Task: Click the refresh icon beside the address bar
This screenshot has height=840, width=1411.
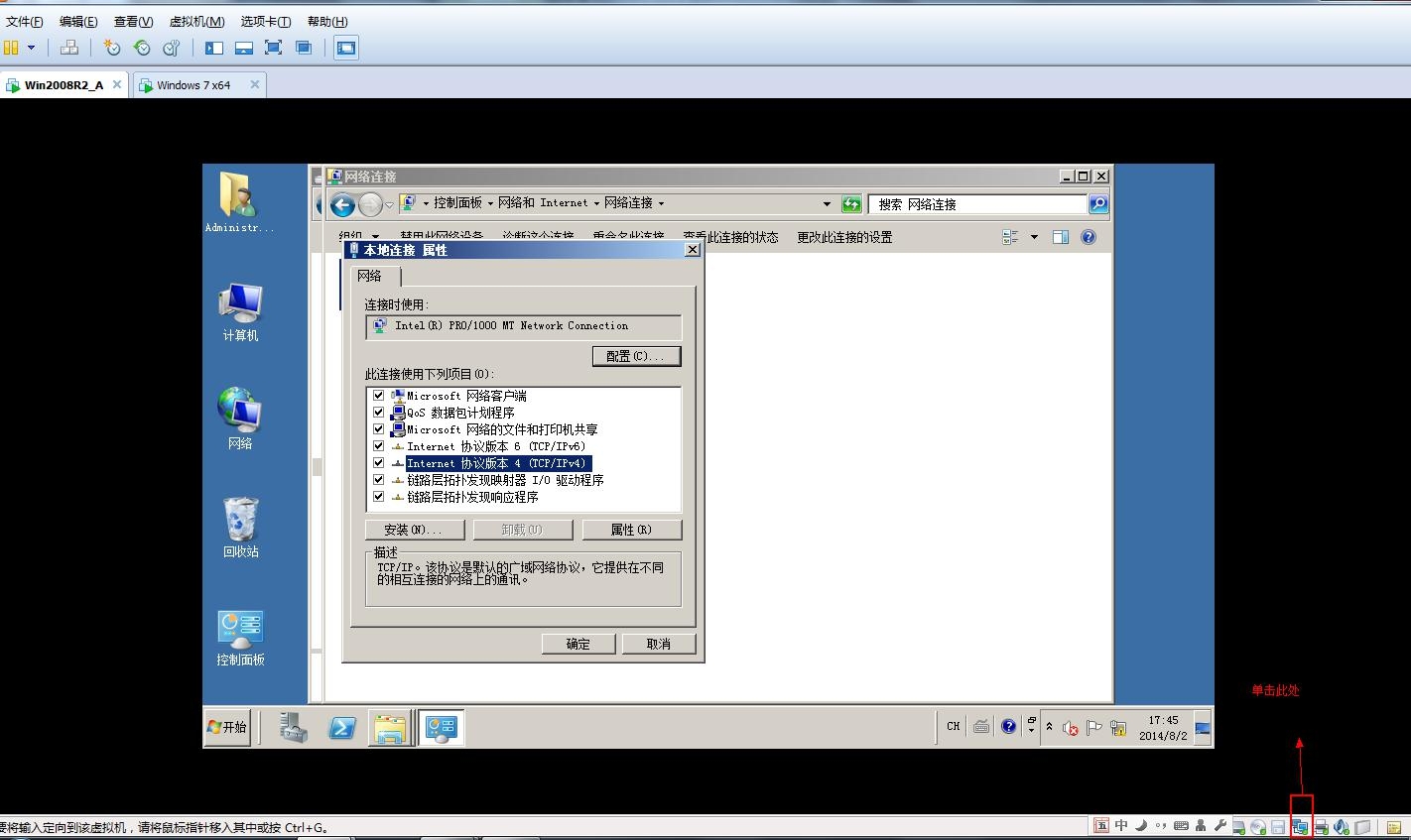Action: [851, 204]
